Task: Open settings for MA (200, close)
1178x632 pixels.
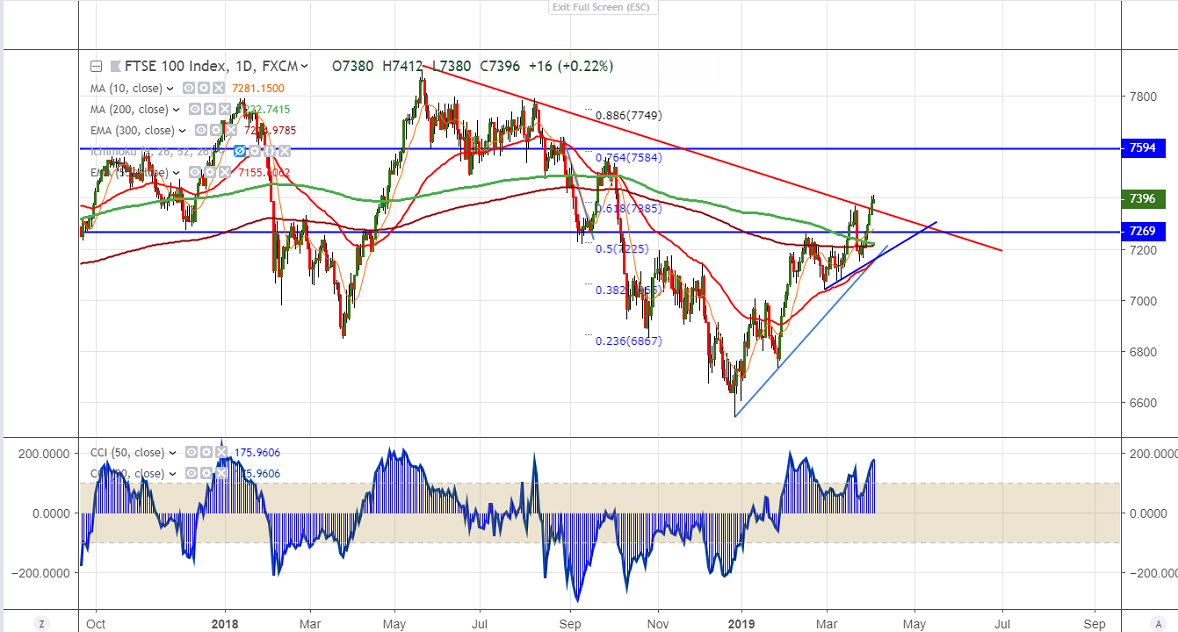Action: 210,109
